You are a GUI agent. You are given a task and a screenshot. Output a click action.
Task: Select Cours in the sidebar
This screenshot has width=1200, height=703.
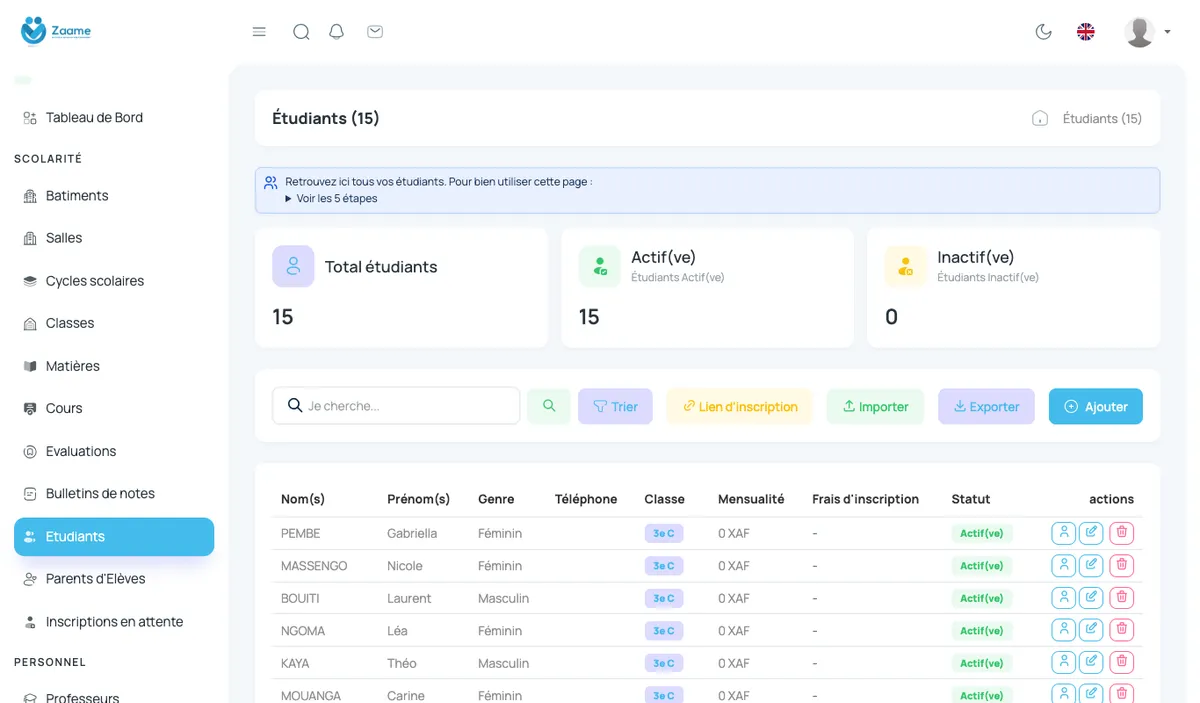click(x=114, y=408)
